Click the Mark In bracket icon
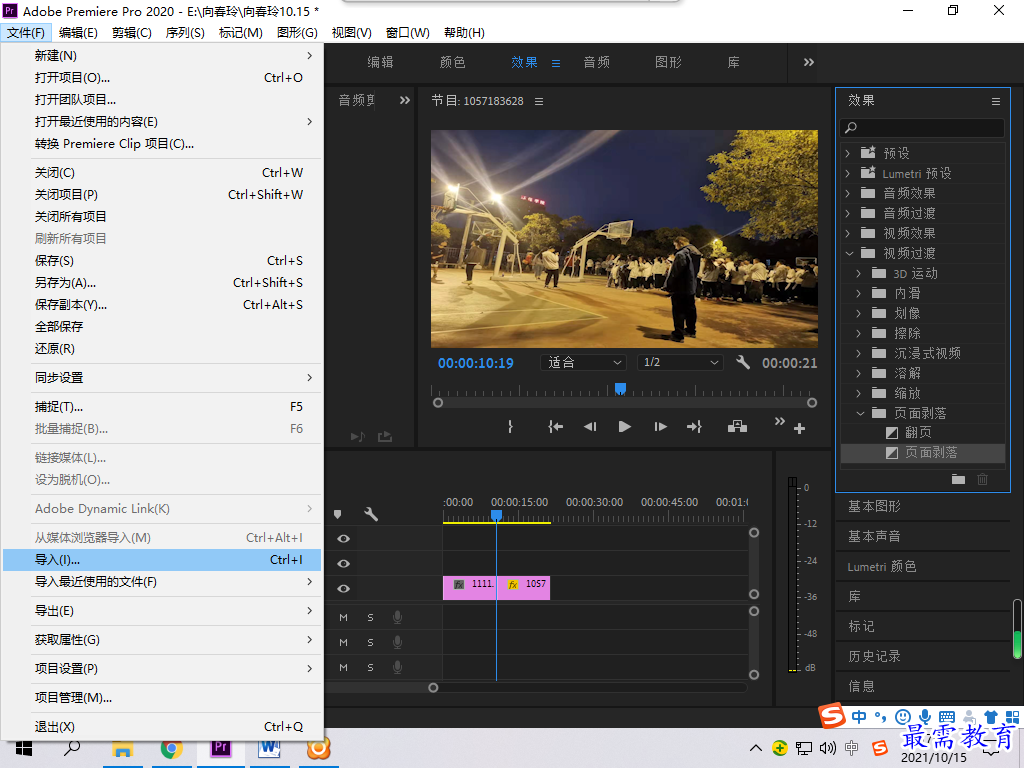 tap(510, 426)
